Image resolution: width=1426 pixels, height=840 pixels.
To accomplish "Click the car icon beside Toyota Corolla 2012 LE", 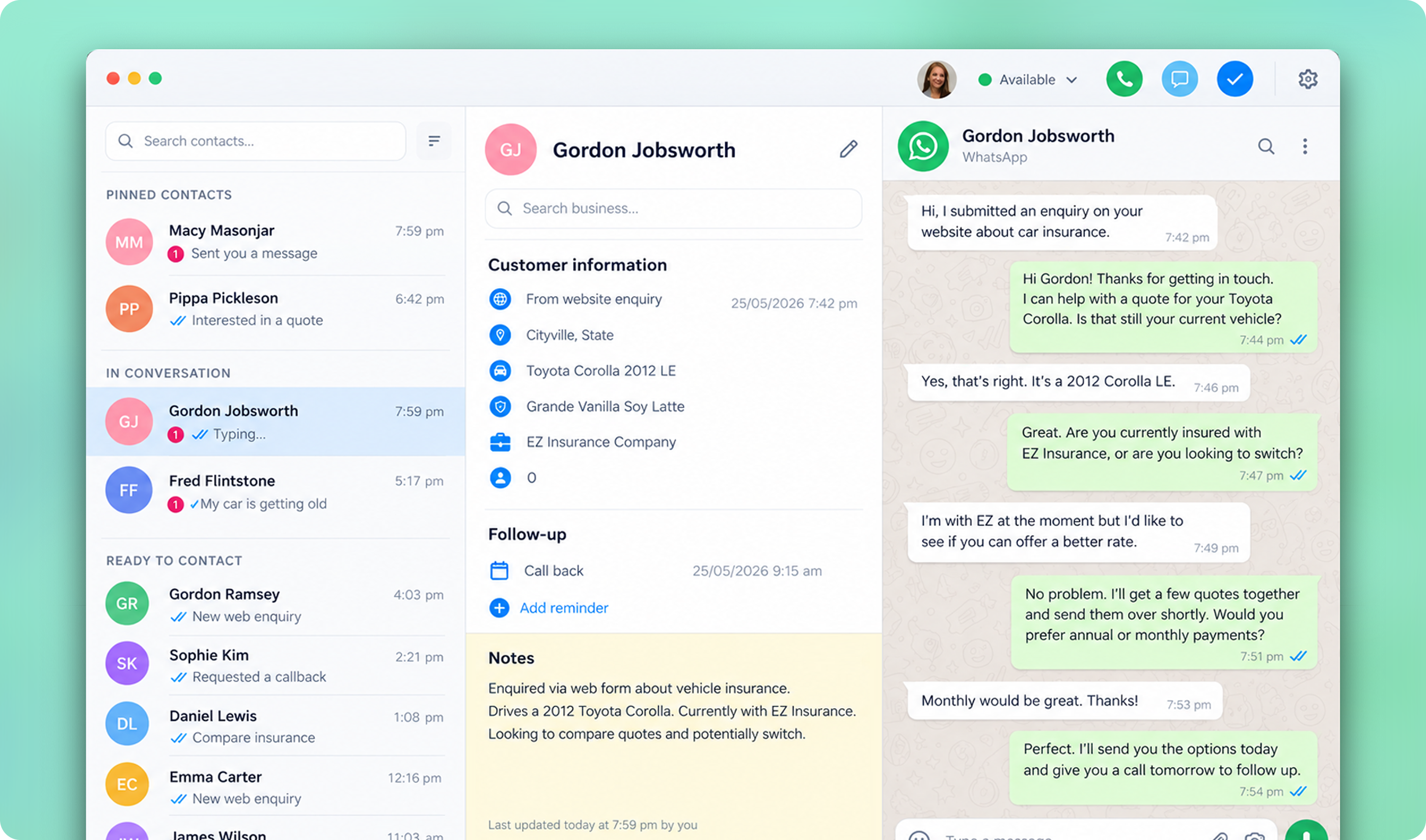I will click(500, 371).
